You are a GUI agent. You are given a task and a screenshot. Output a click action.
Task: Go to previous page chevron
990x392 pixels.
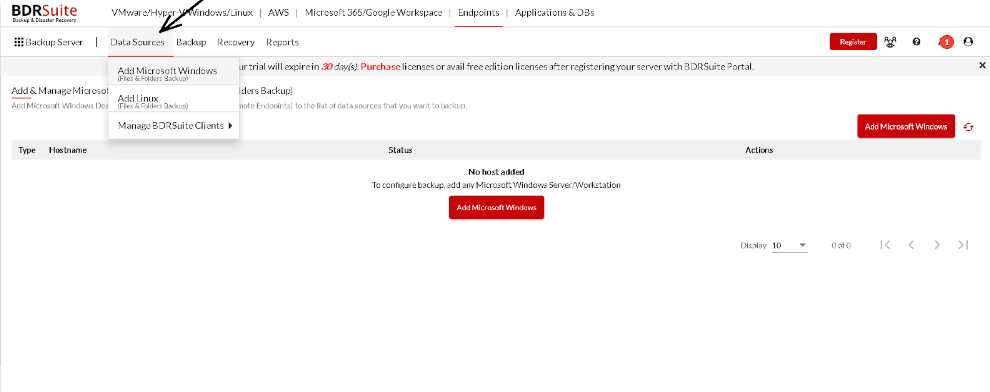[x=911, y=245]
